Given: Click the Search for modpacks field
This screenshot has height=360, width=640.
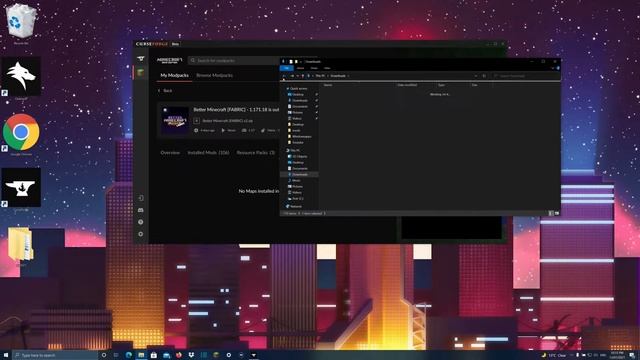Looking at the screenshot, I should point(233,60).
